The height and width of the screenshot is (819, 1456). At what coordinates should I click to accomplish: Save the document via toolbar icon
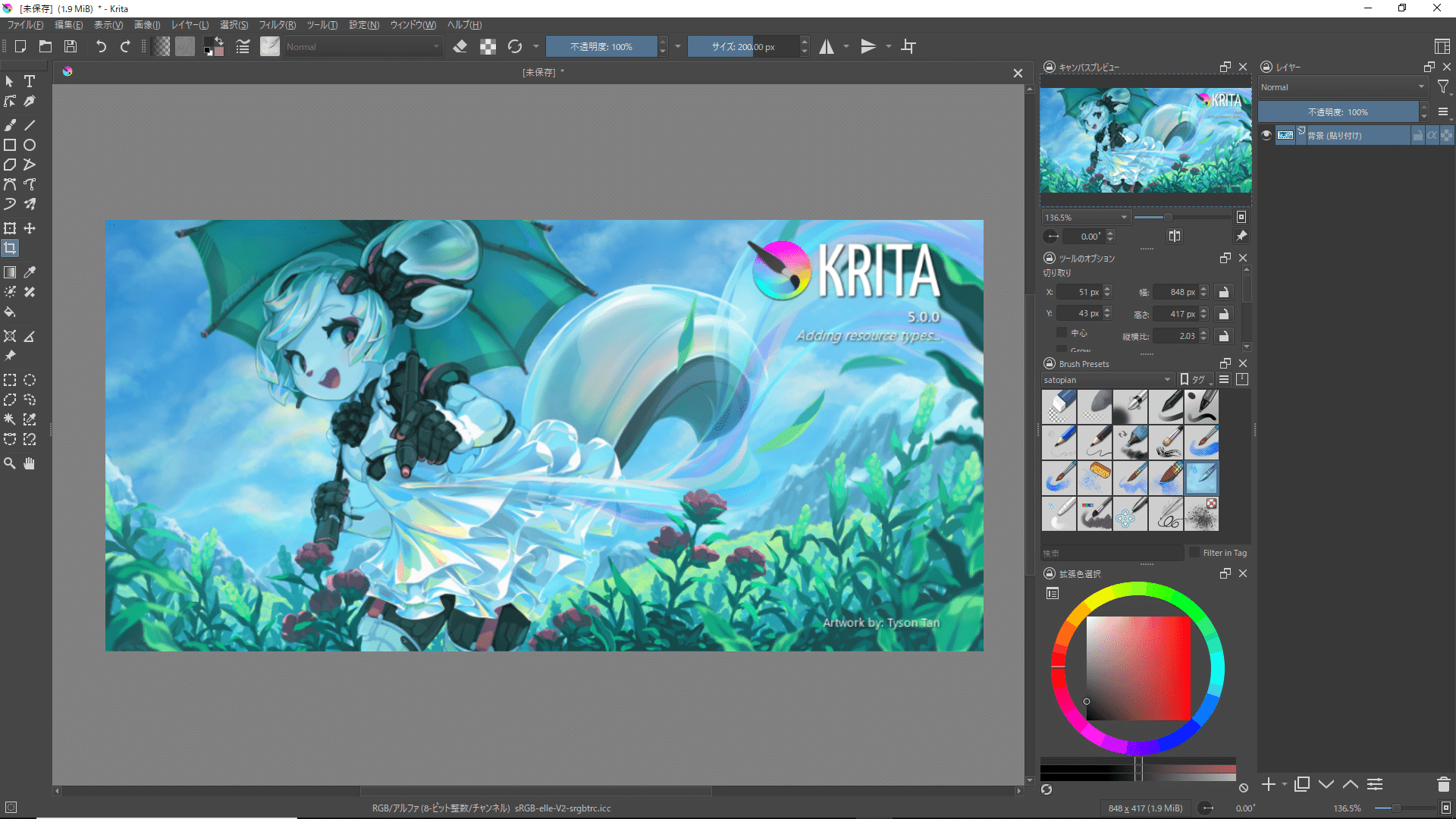71,46
